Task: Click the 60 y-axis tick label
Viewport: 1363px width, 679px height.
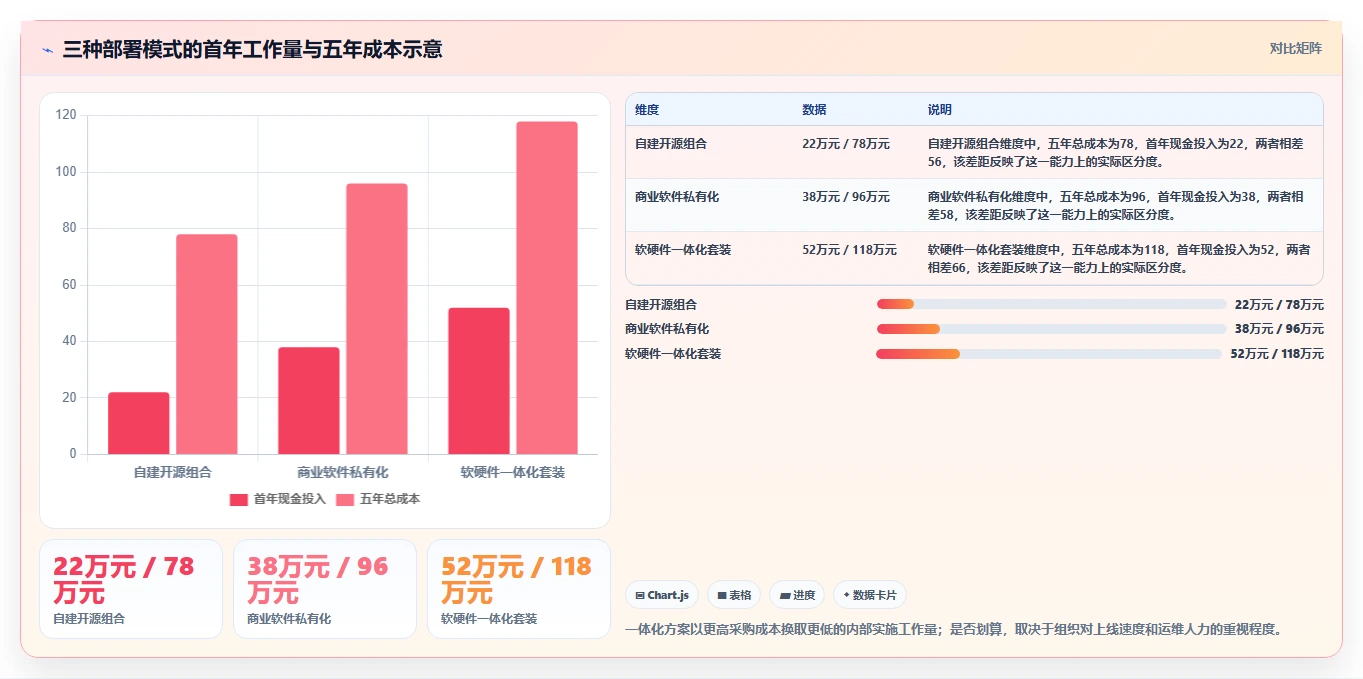Action: (x=69, y=285)
